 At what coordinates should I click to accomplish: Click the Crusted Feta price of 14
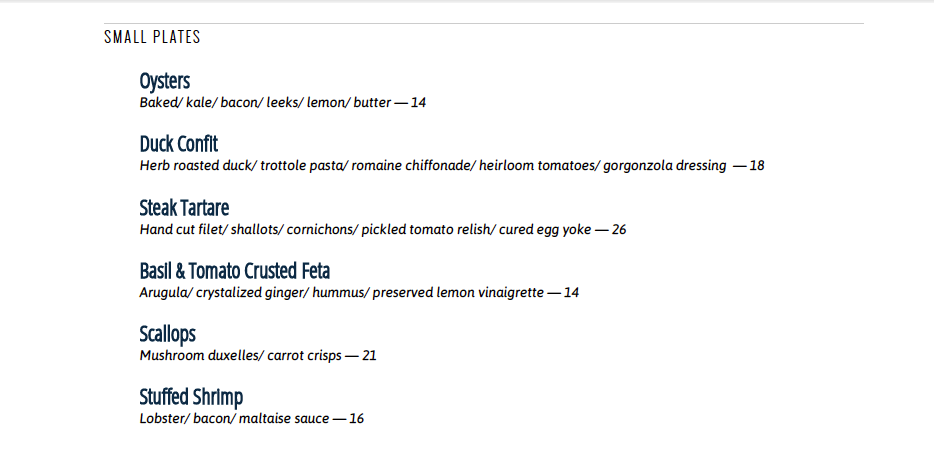[x=572, y=293]
